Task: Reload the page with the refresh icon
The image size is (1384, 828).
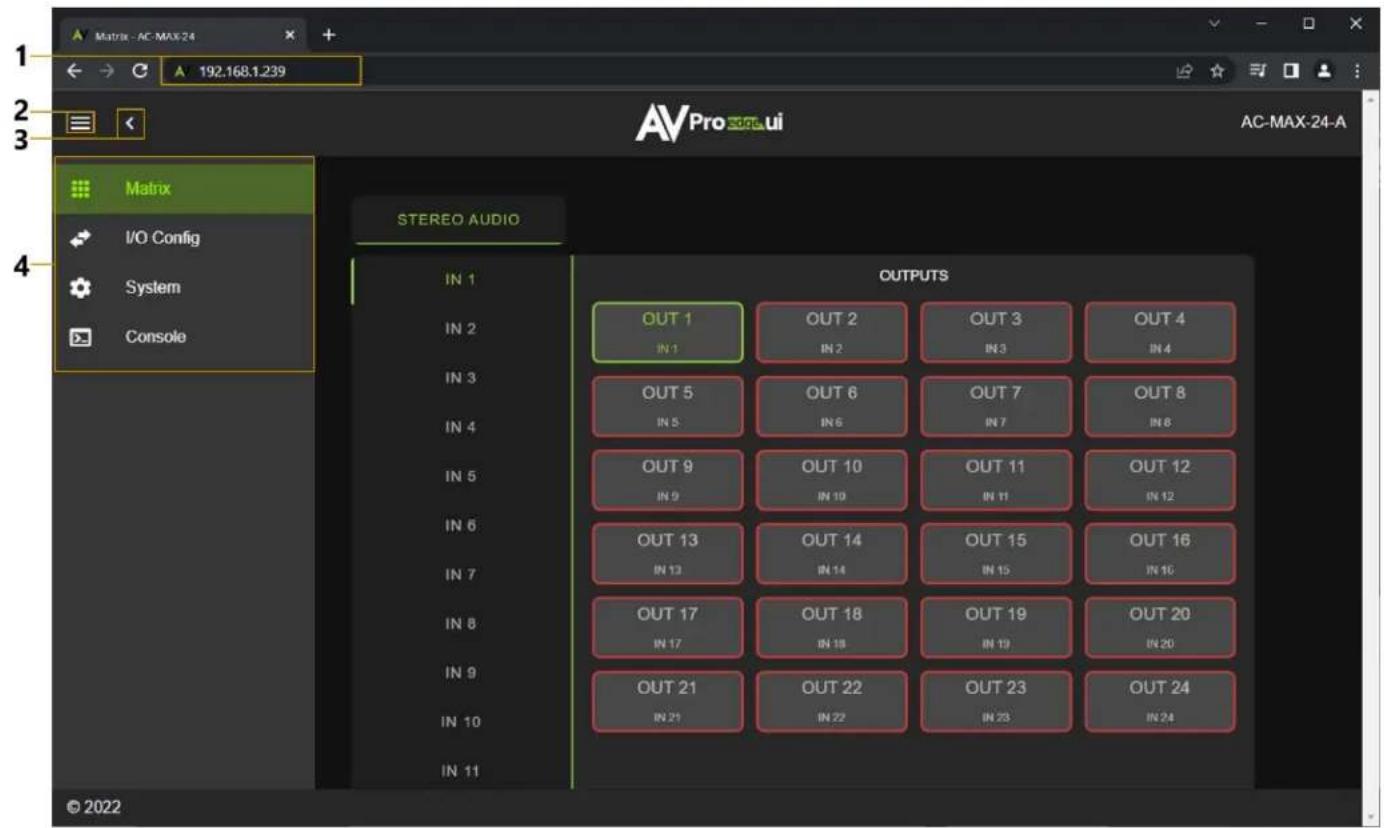Action: pos(140,71)
